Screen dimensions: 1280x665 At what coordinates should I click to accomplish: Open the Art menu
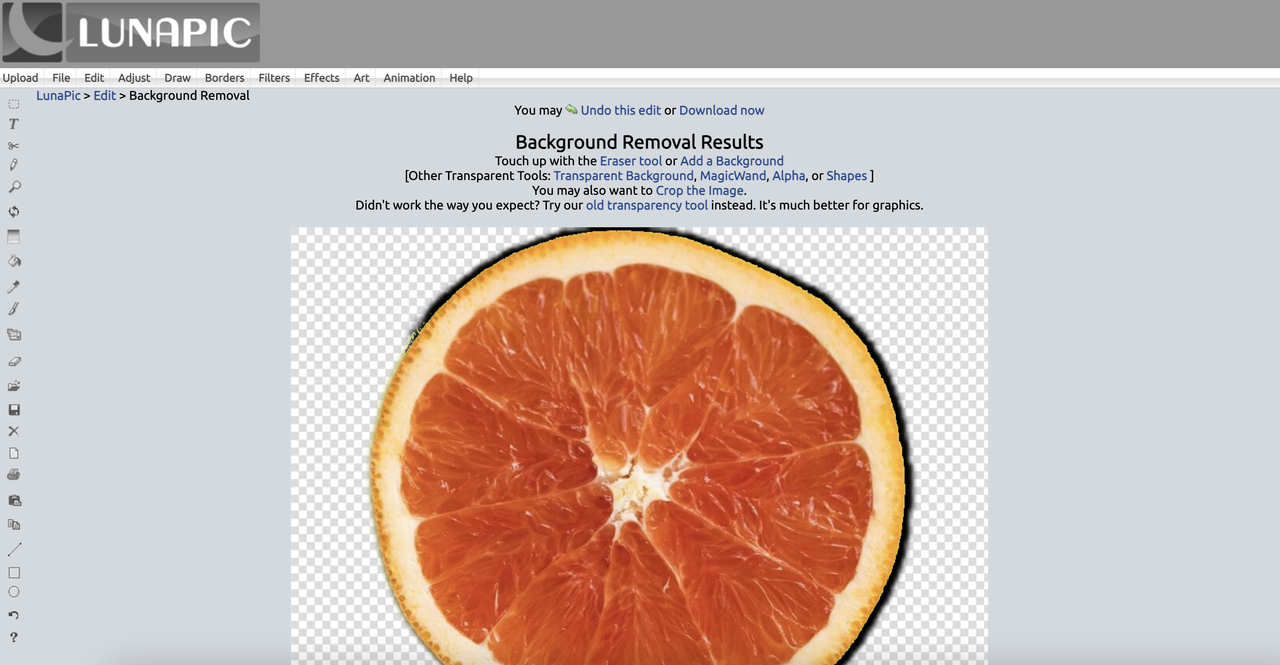(361, 78)
